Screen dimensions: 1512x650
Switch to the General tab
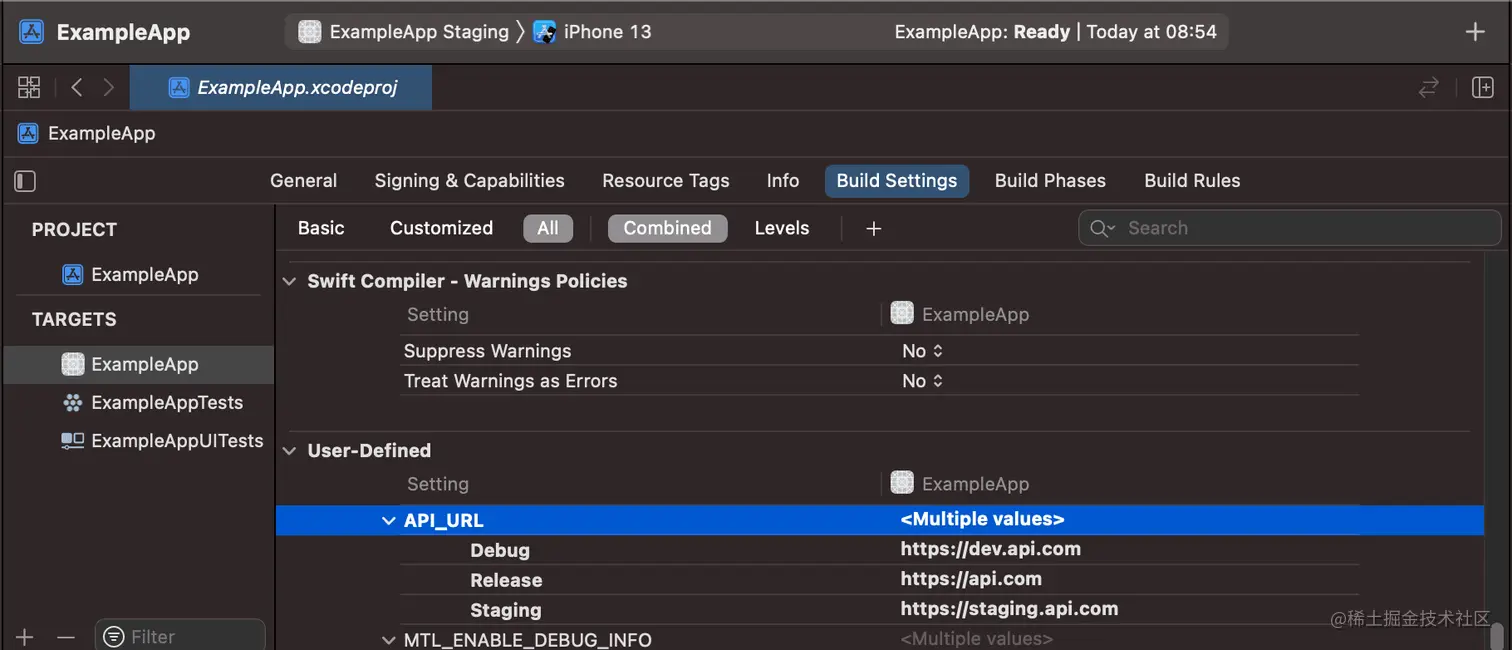point(303,181)
